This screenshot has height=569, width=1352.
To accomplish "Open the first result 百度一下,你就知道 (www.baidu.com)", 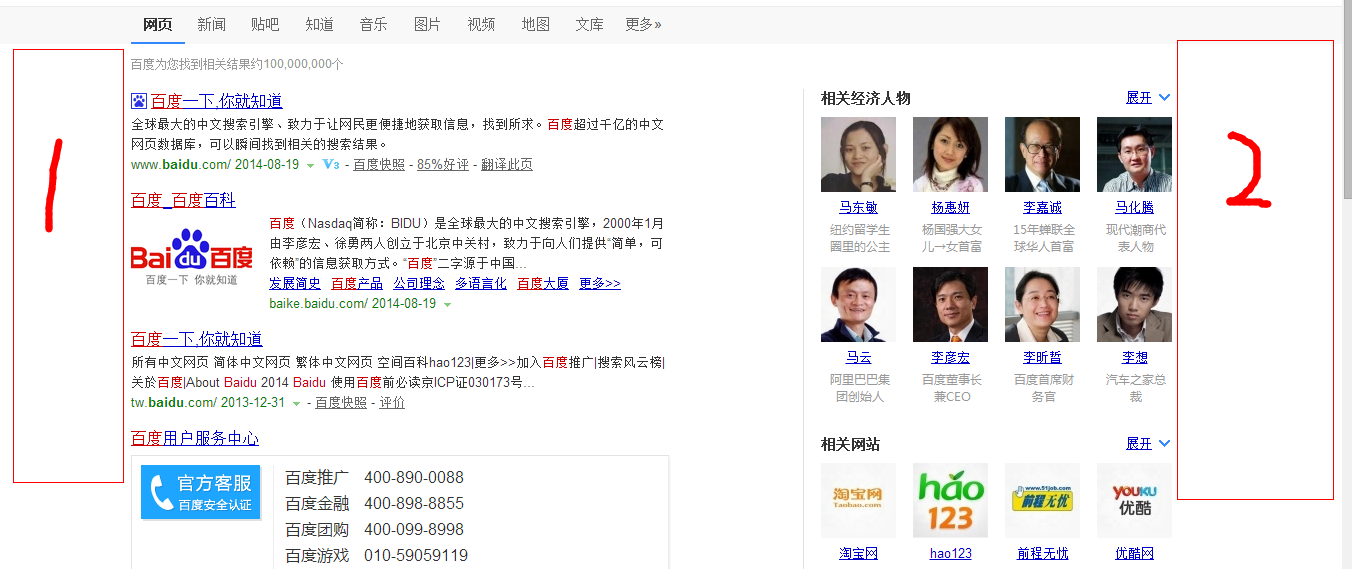I will pyautogui.click(x=217, y=101).
